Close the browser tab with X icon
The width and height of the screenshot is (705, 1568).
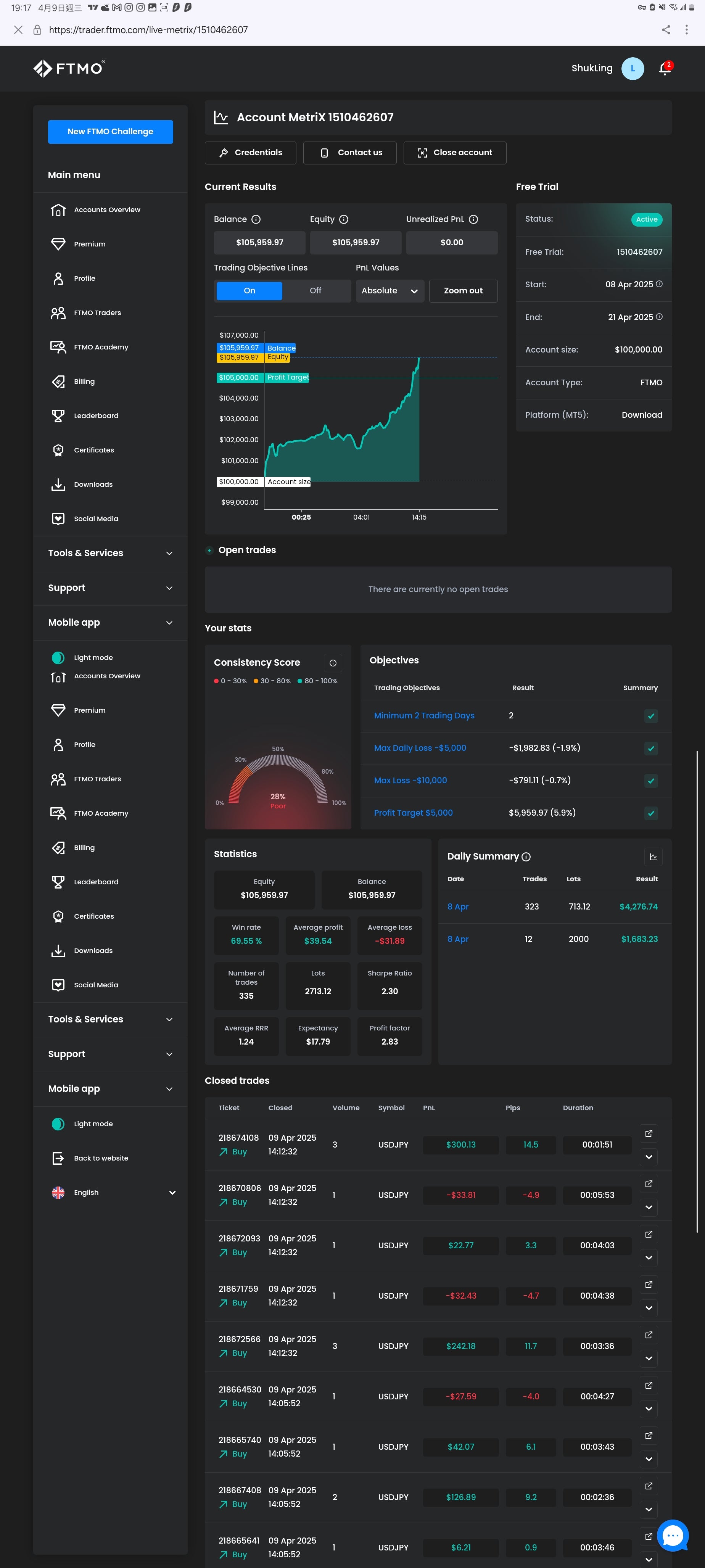coord(18,30)
